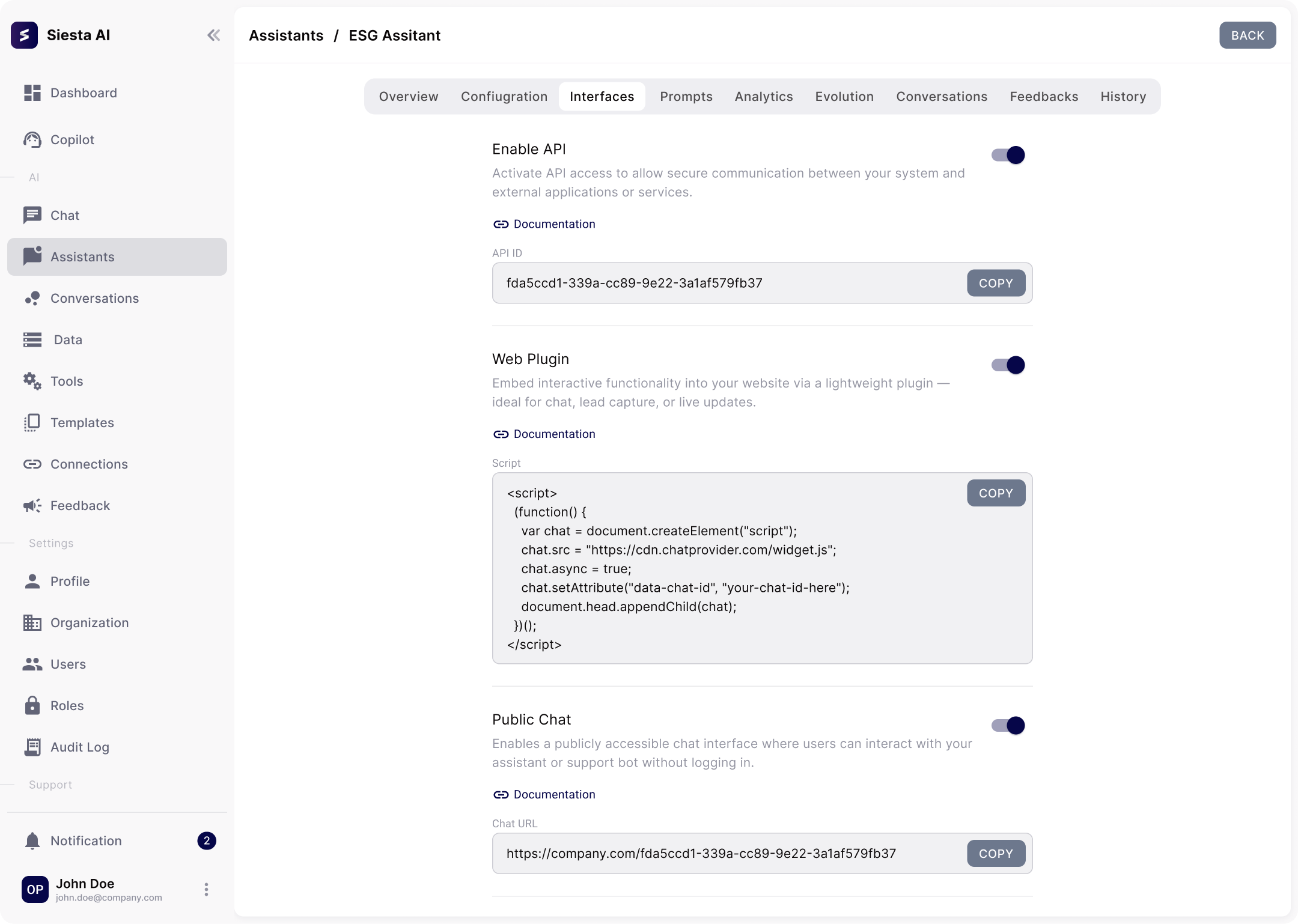Toggle the Enable API switch
The width and height of the screenshot is (1298, 924).
click(1008, 155)
